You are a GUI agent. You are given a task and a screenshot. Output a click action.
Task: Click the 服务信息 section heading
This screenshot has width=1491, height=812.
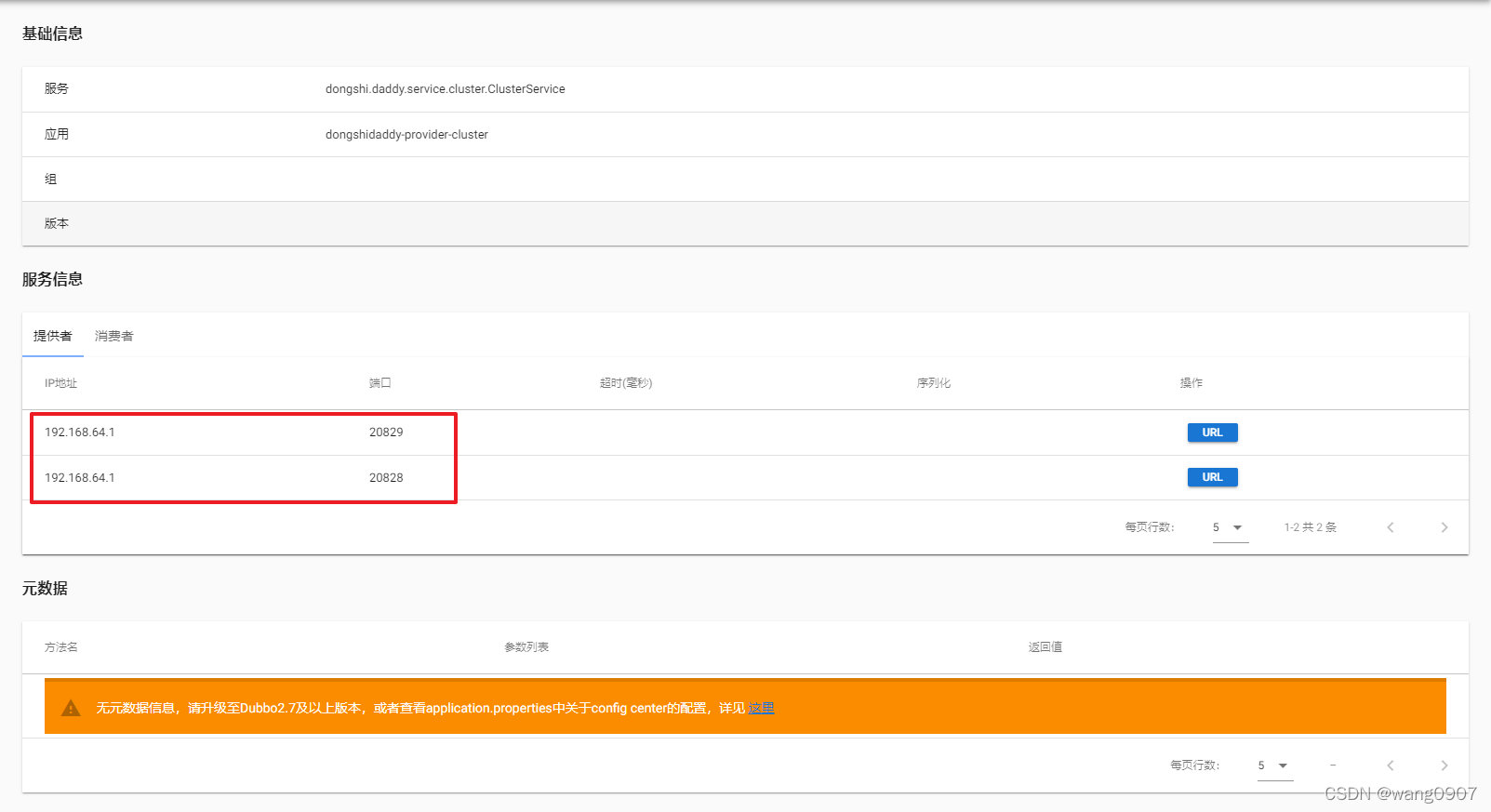point(52,279)
